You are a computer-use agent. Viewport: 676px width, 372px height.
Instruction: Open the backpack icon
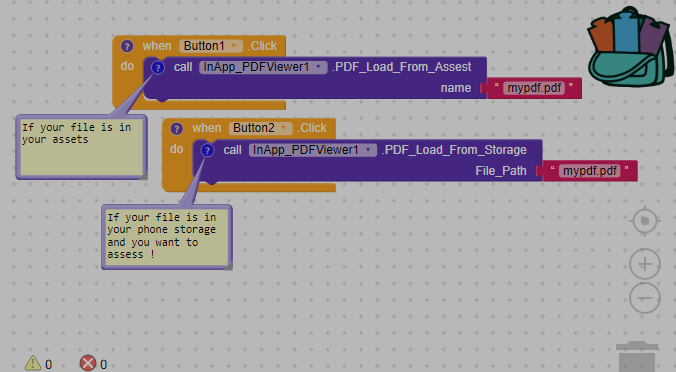click(630, 47)
